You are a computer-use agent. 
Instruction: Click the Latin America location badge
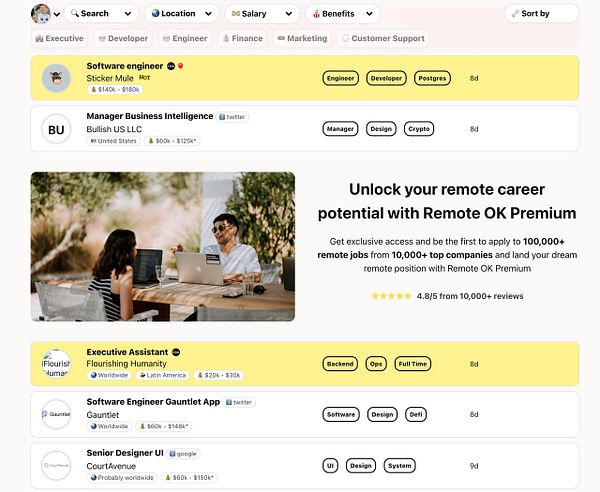(163, 375)
